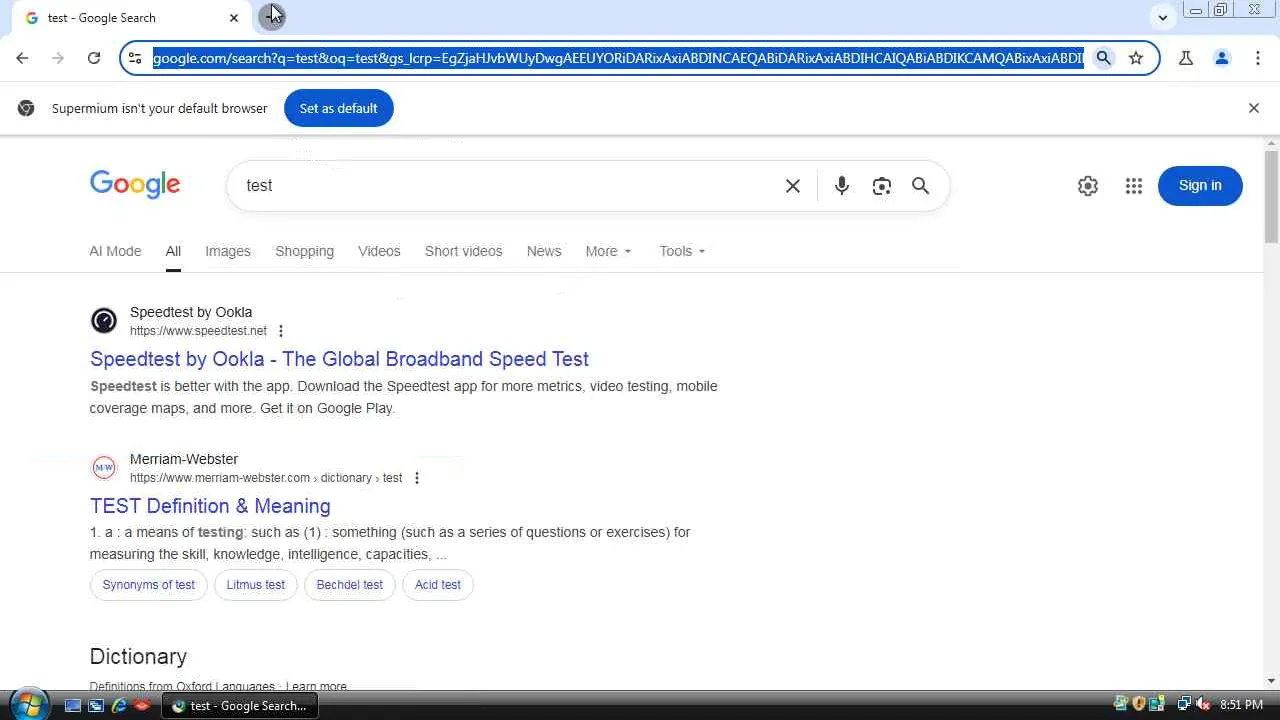Click the Acid test chip

(438, 585)
